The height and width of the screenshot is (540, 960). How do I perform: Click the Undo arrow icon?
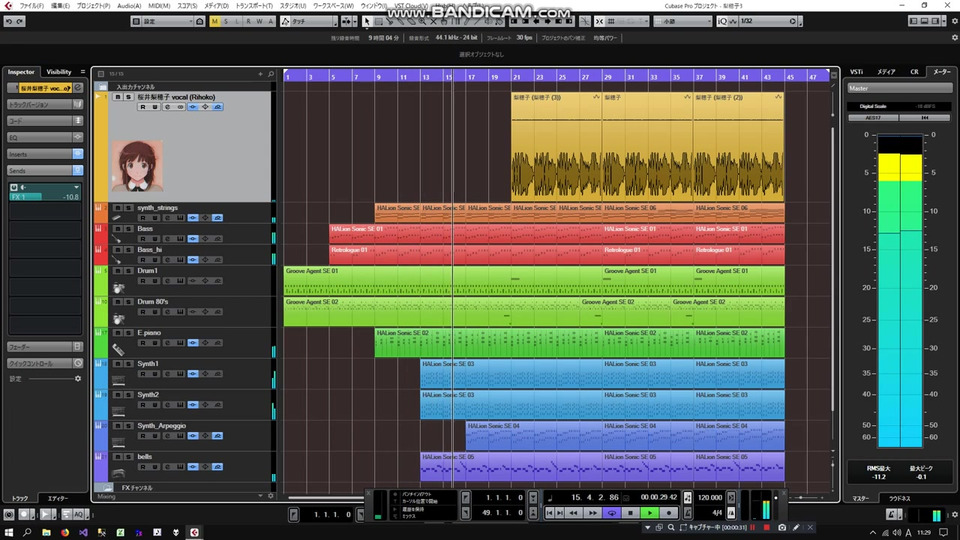click(x=9, y=21)
